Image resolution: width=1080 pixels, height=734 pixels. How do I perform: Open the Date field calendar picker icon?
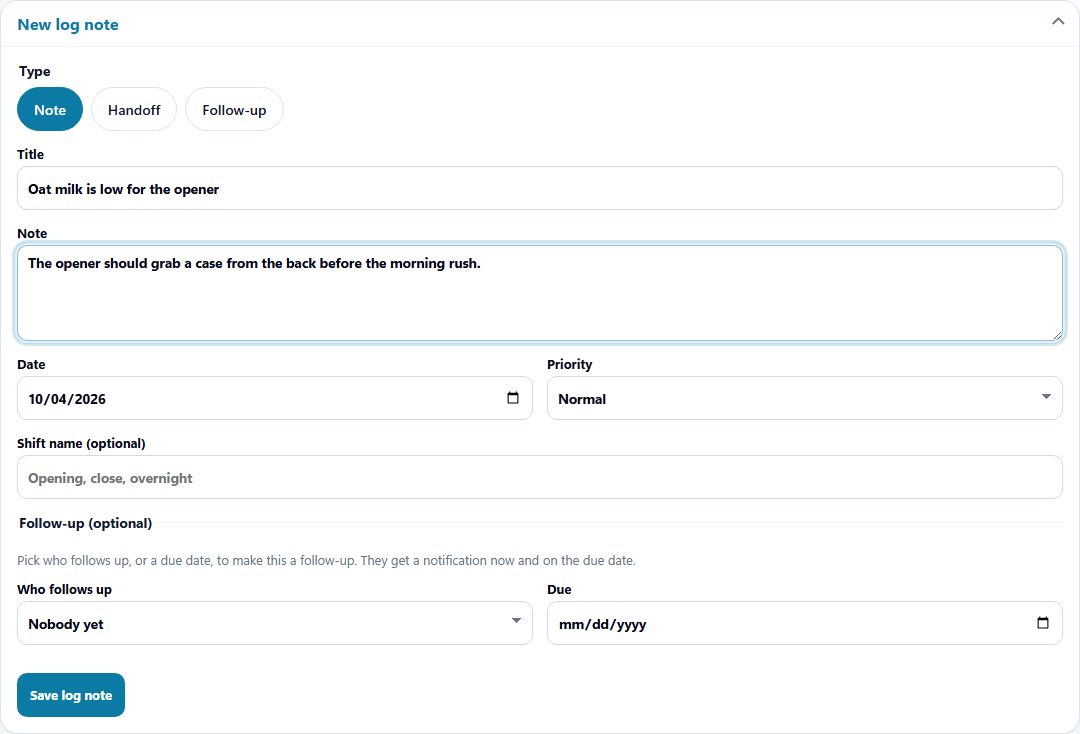point(512,398)
